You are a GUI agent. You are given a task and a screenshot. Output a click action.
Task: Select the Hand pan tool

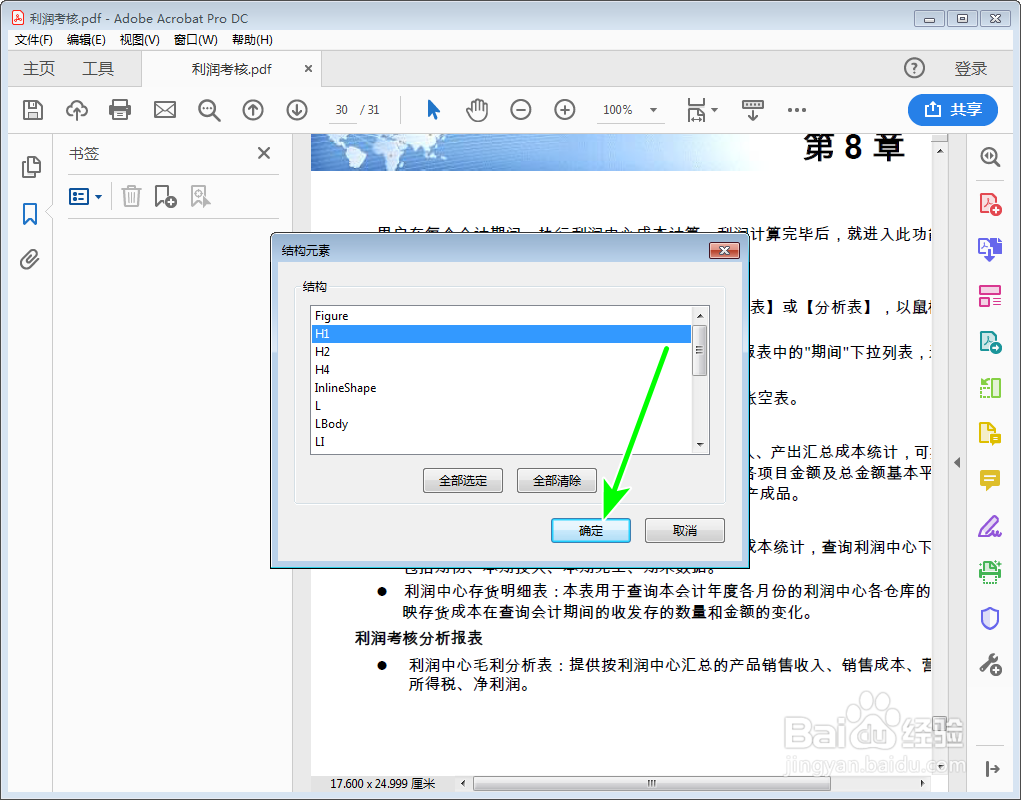point(477,110)
